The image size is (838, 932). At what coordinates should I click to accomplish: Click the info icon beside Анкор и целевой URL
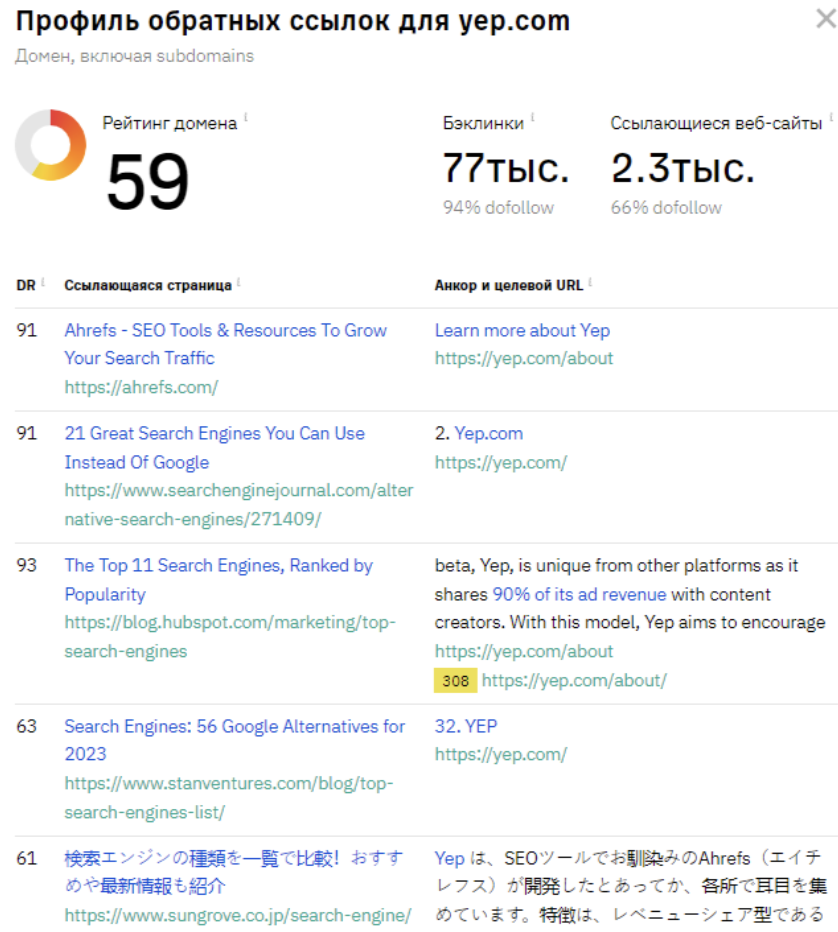pyautogui.click(x=590, y=281)
